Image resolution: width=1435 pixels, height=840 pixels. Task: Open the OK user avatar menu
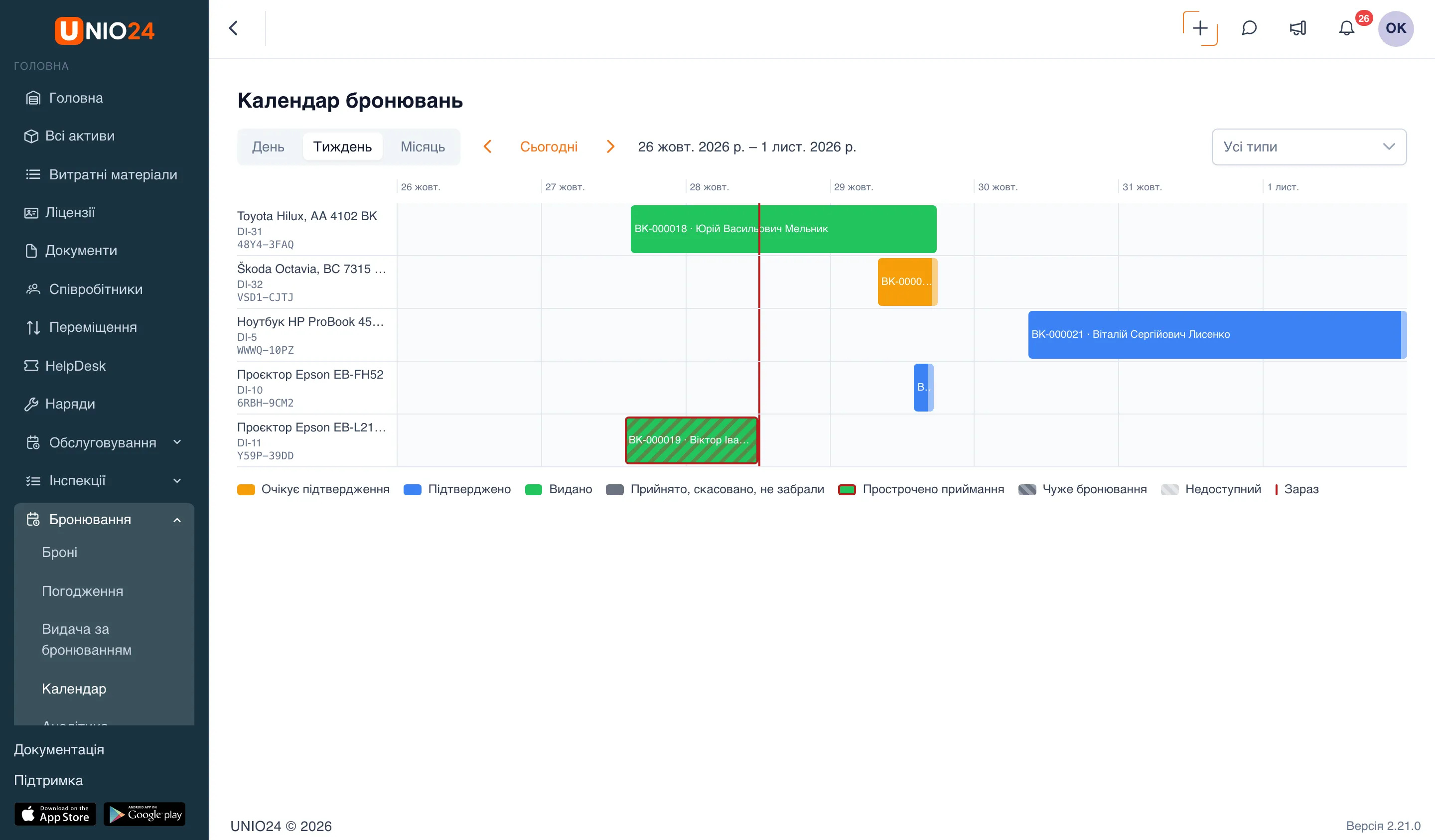(x=1395, y=28)
